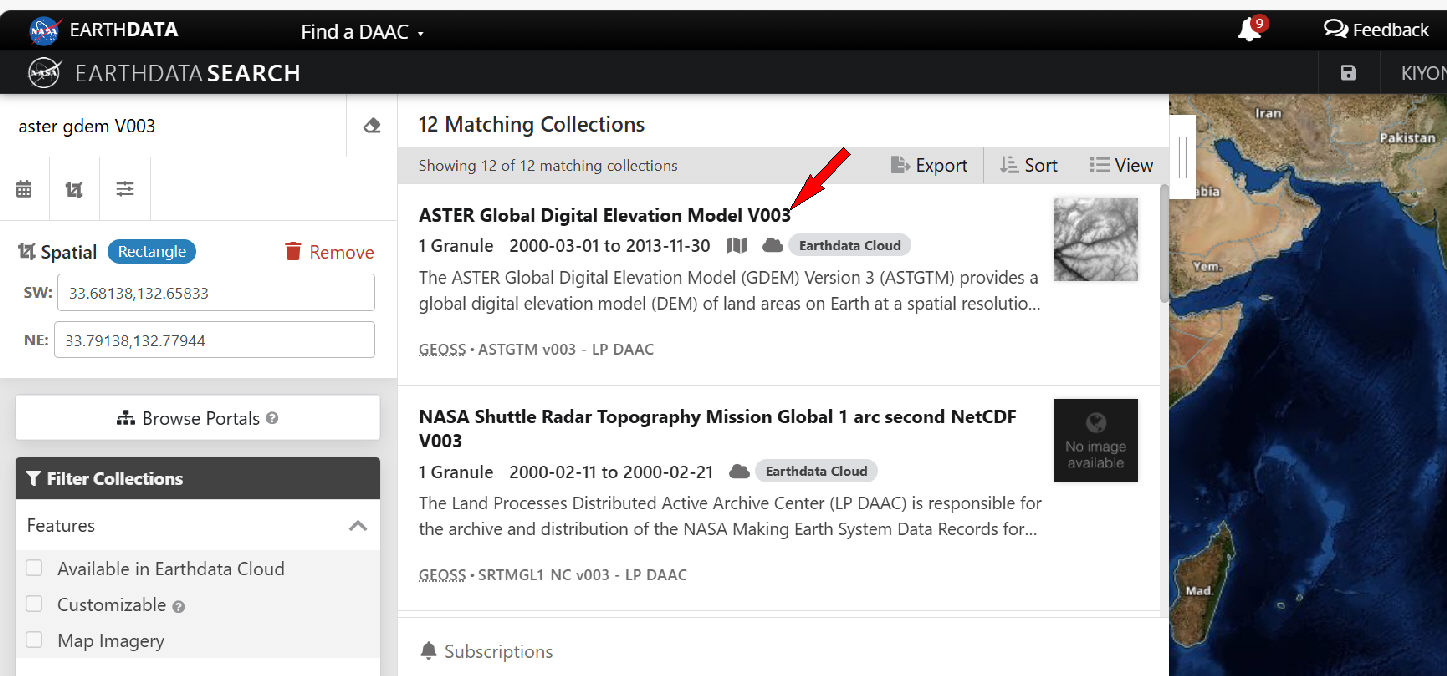Click the save project floppy icon
Viewport: 1447px width, 676px height.
1348,73
